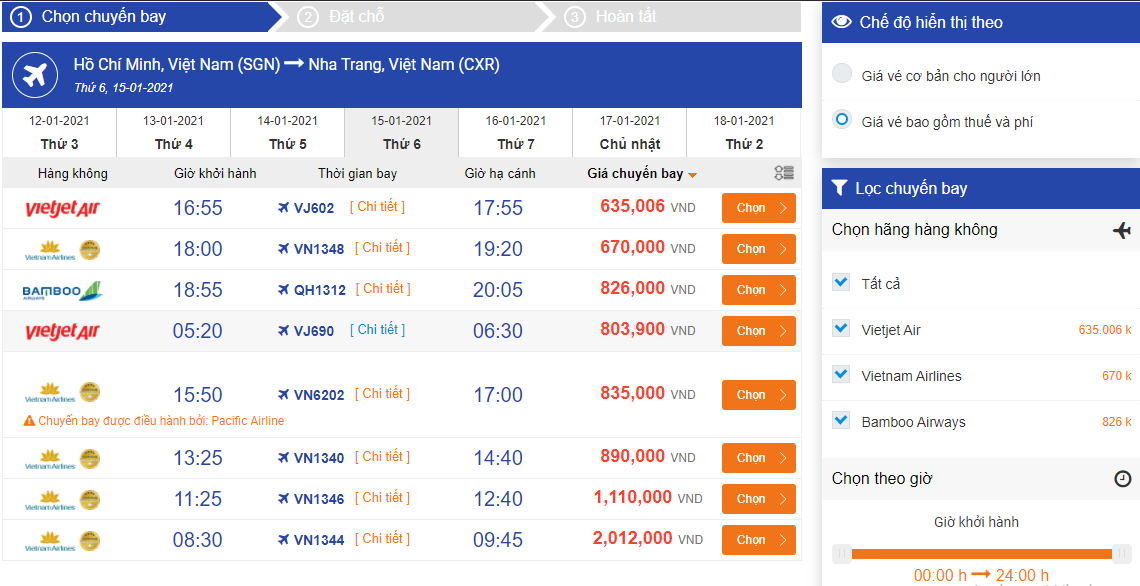Expand Chi tiết for flight VN1346
This screenshot has width=1140, height=586.
pos(382,497)
